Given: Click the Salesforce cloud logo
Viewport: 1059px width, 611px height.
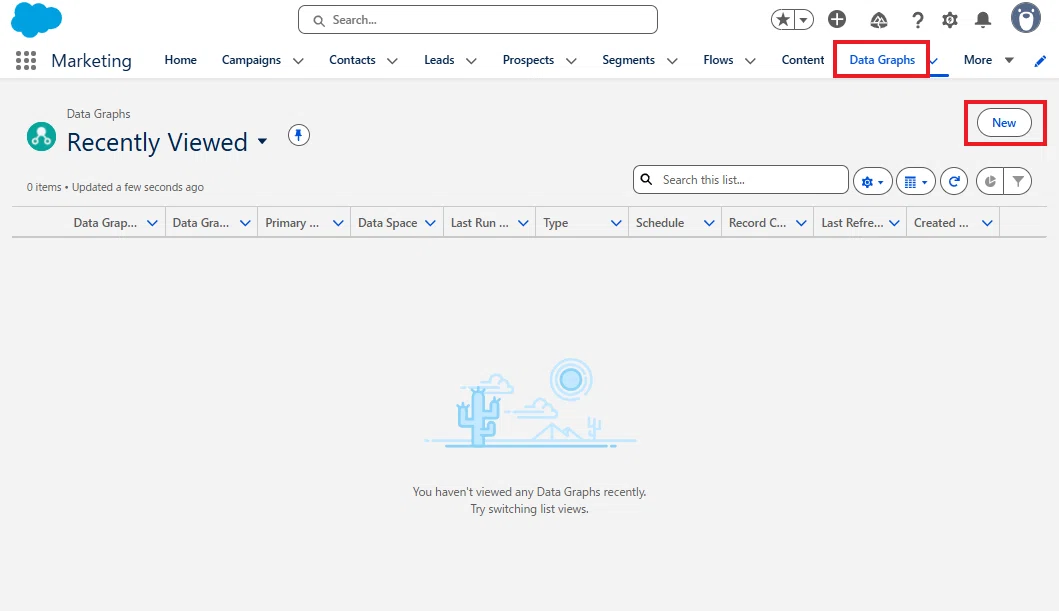Looking at the screenshot, I should click(x=36, y=20).
